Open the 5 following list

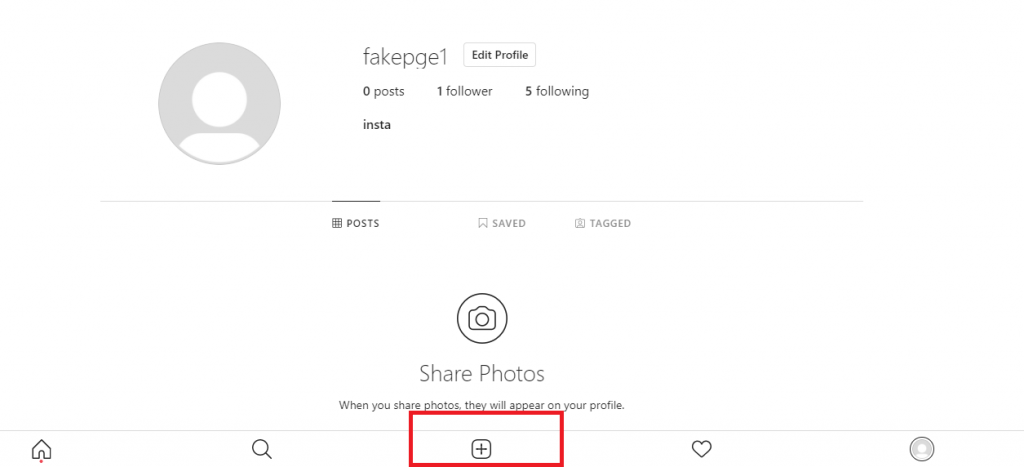click(x=557, y=92)
